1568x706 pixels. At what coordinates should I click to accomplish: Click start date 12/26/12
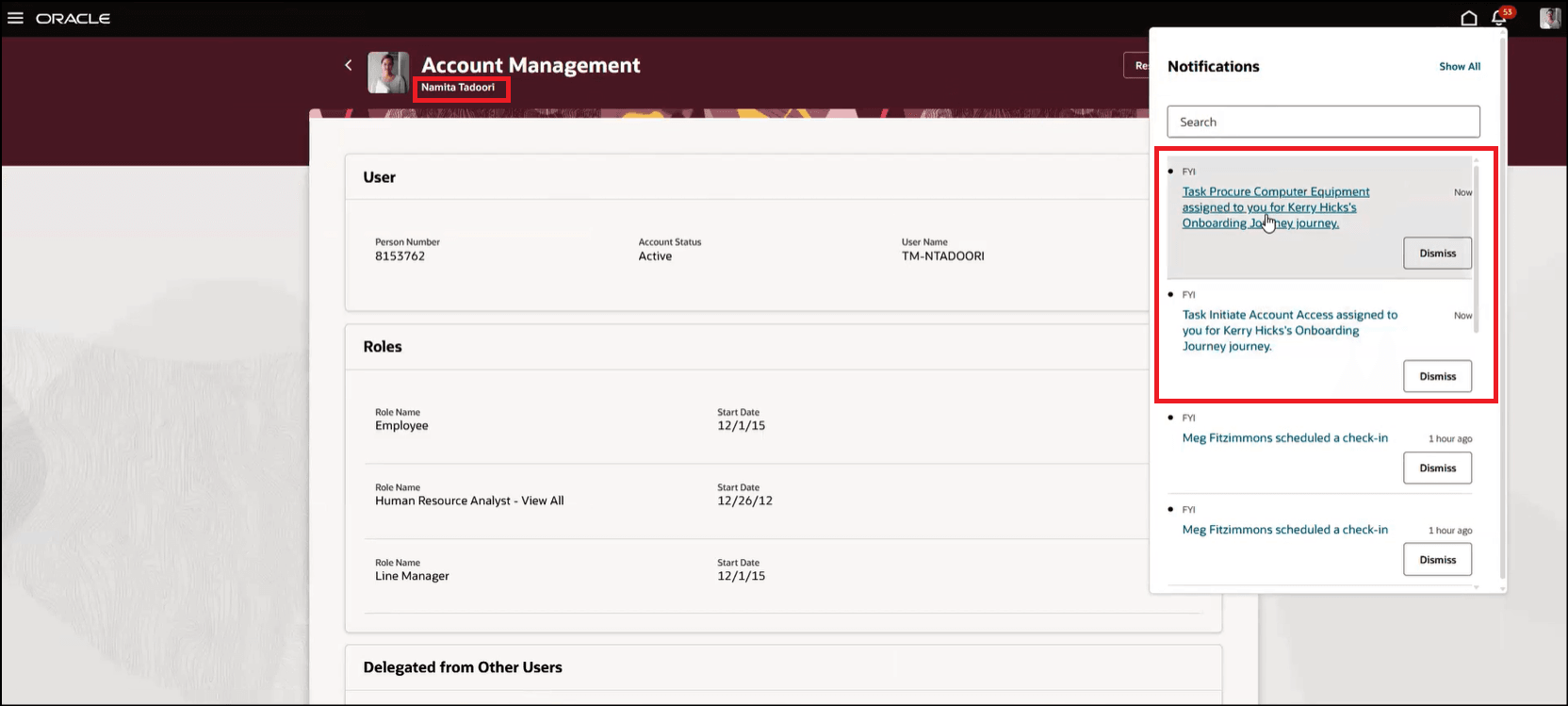744,501
